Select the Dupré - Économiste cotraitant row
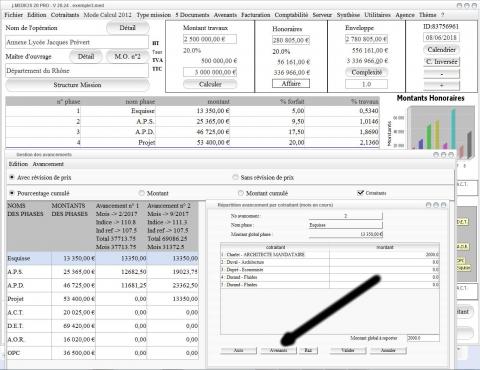The width and height of the screenshot is (480, 370). click(330, 270)
